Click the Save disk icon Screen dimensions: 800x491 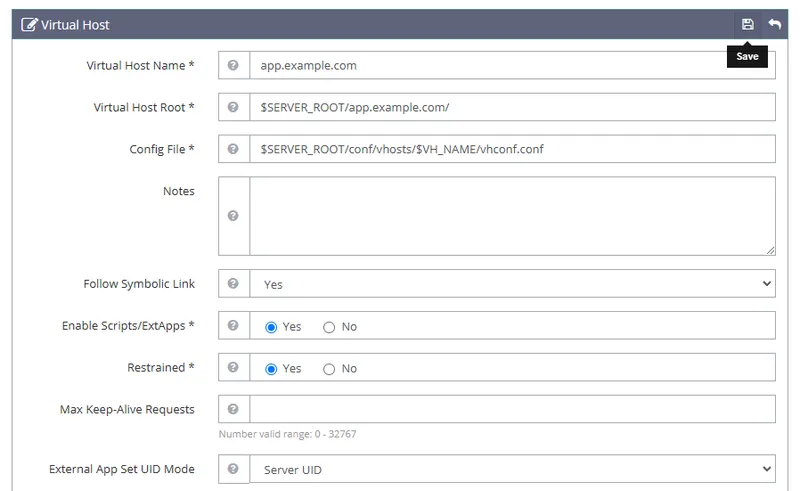tap(747, 24)
